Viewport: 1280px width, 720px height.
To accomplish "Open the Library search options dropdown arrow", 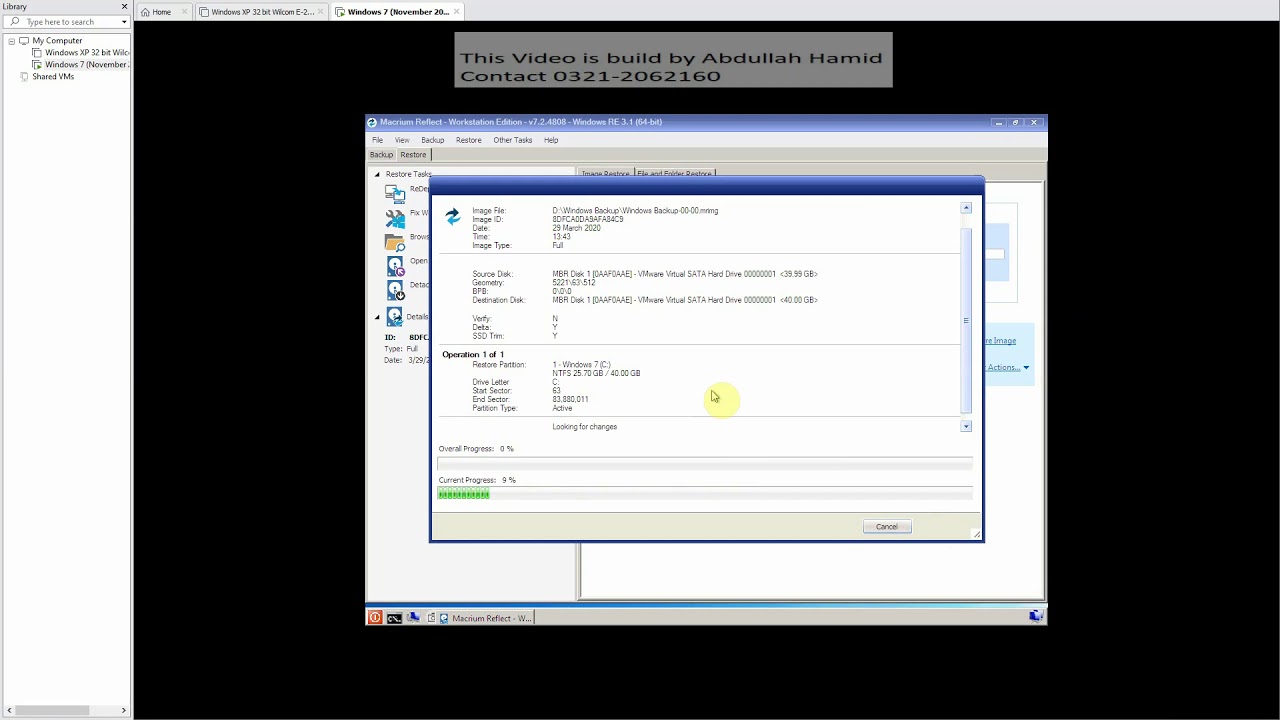I will pyautogui.click(x=124, y=22).
